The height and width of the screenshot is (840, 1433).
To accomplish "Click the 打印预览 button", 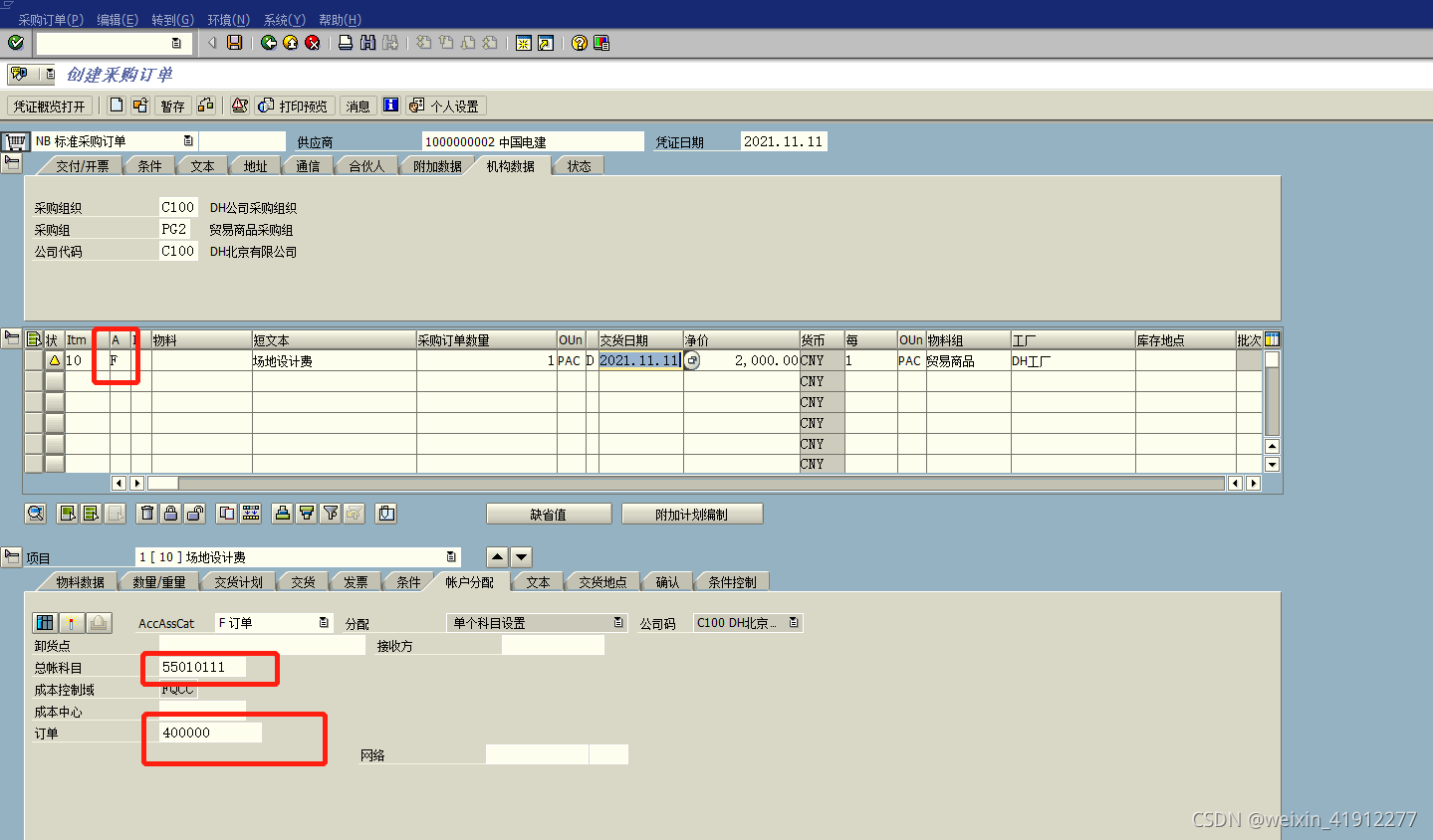I will pyautogui.click(x=294, y=106).
